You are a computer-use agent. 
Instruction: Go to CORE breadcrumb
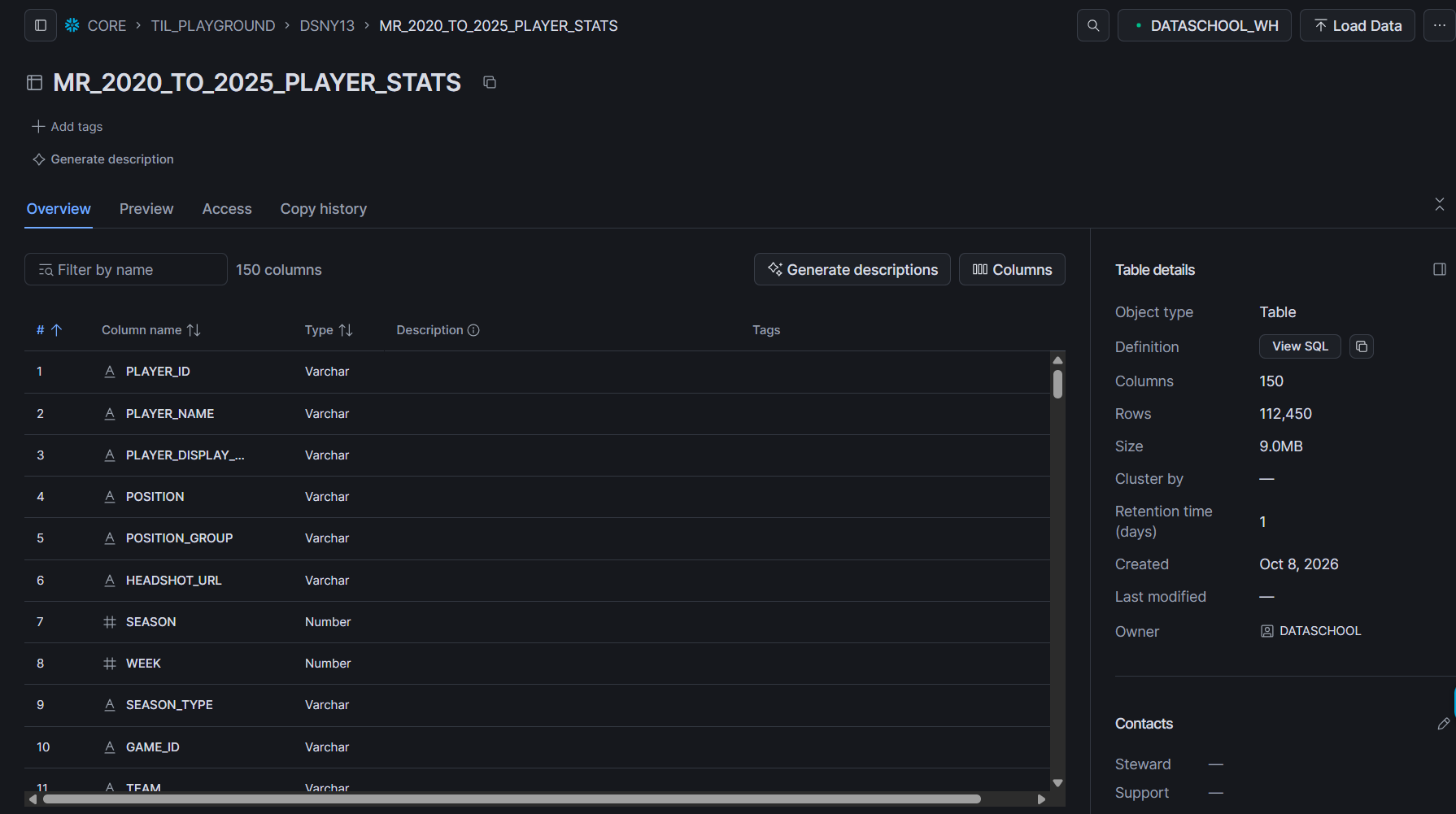[x=107, y=25]
